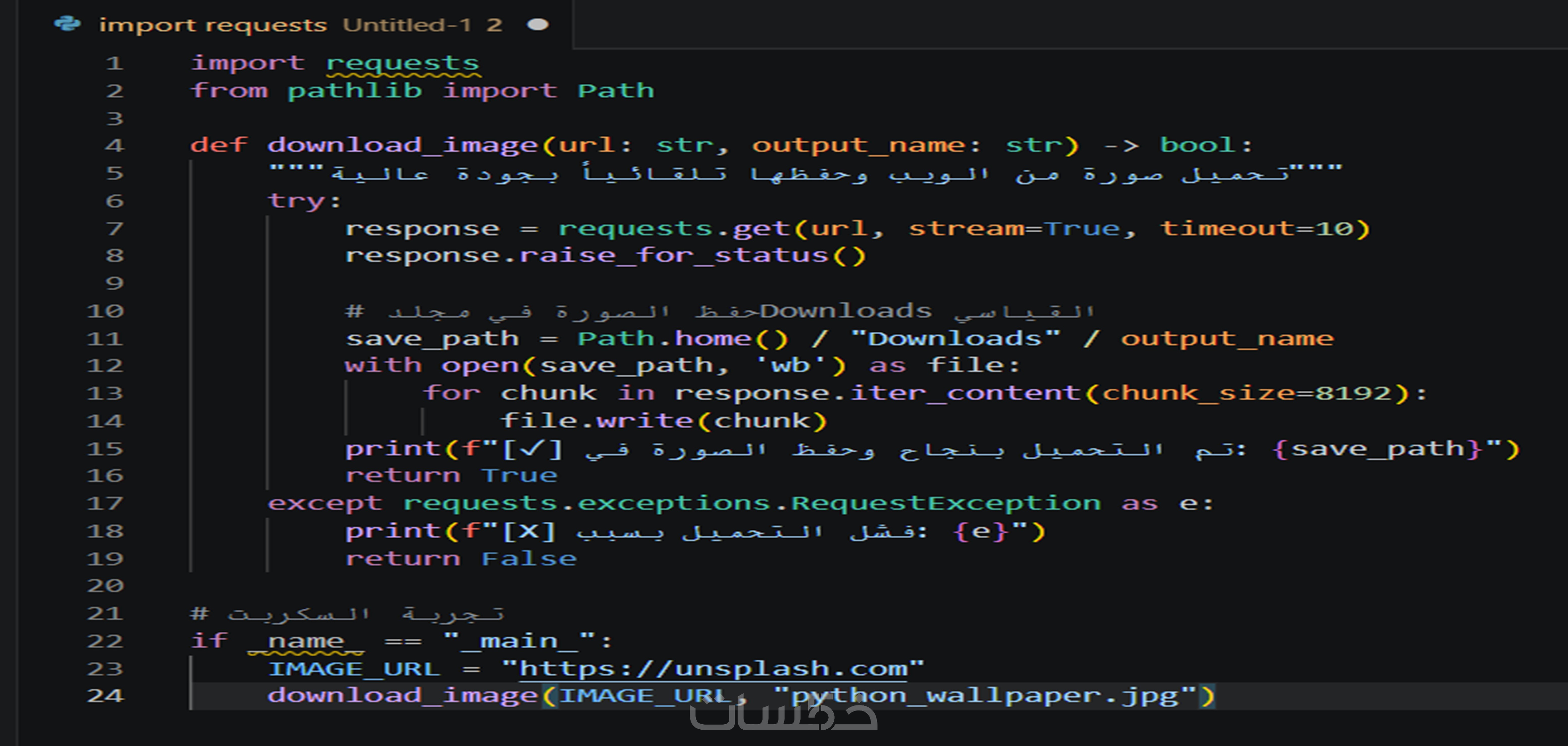Click 'from pathlib import Path' line
Screen dimensions: 1568x746
click(422, 91)
